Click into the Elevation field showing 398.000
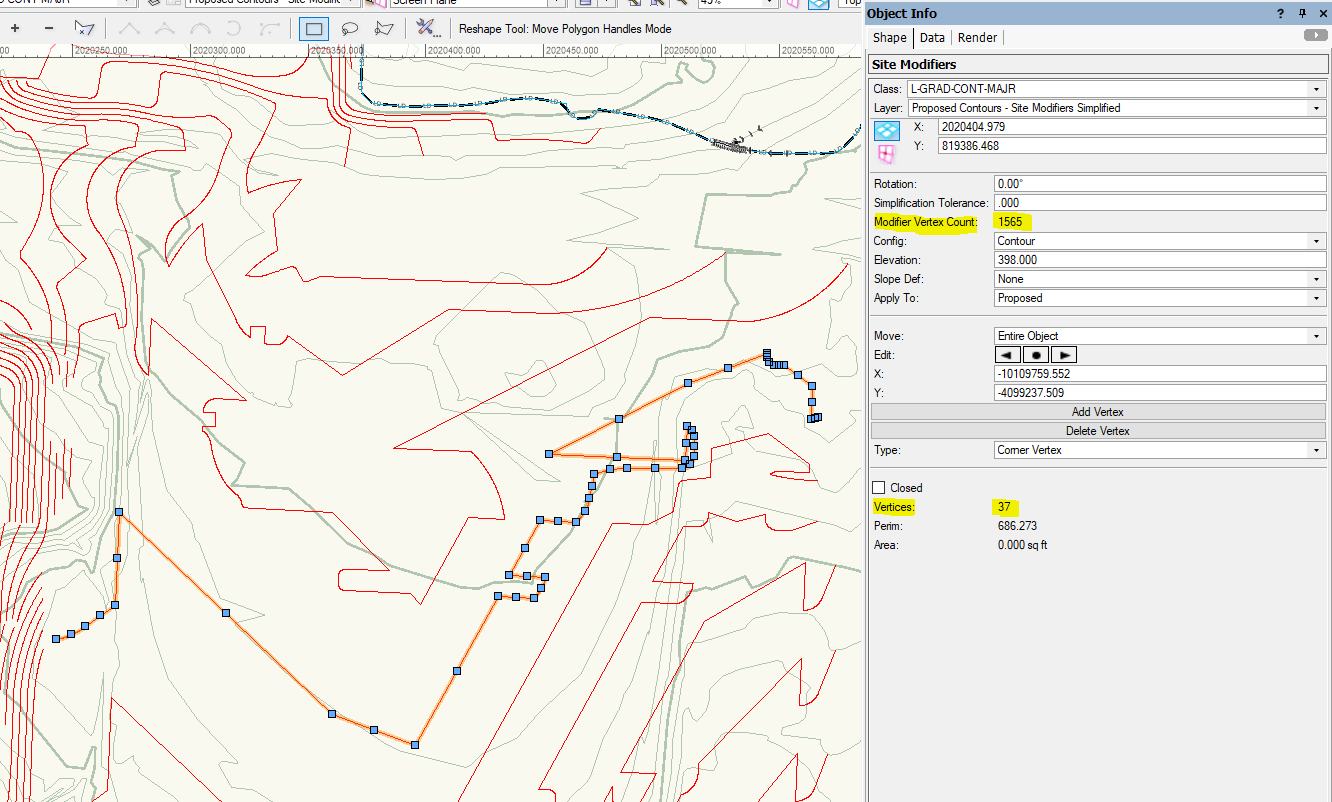Image resolution: width=1332 pixels, height=802 pixels. coord(1159,260)
